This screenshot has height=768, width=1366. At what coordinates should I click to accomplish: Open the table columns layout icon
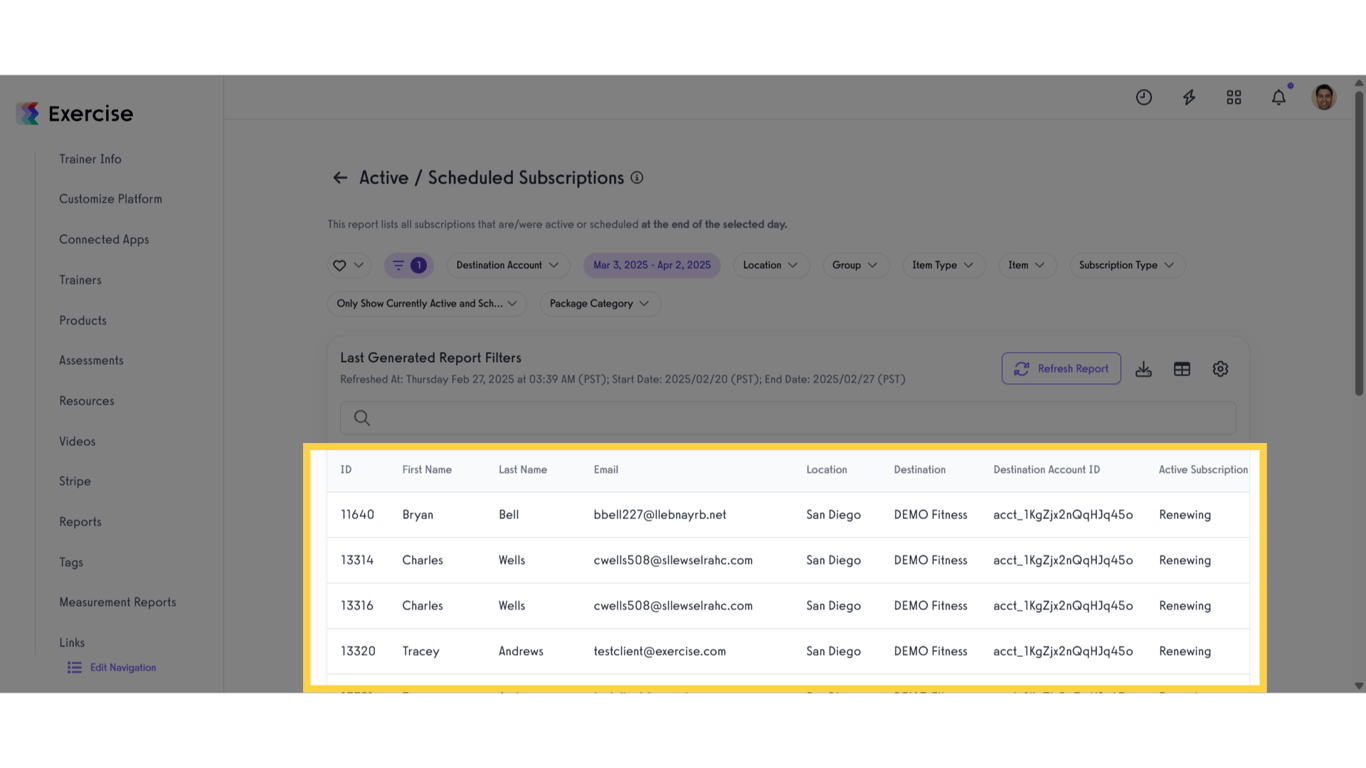click(1182, 369)
